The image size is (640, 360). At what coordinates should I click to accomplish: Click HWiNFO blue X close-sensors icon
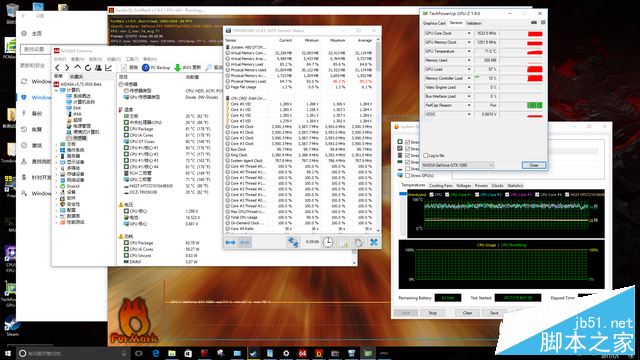tap(373, 242)
